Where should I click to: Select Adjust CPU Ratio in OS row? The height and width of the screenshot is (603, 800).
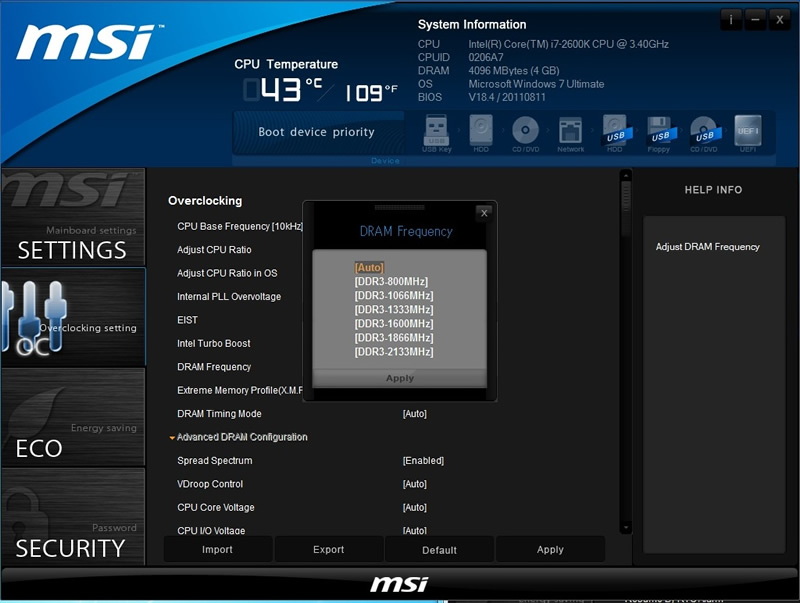pos(227,273)
